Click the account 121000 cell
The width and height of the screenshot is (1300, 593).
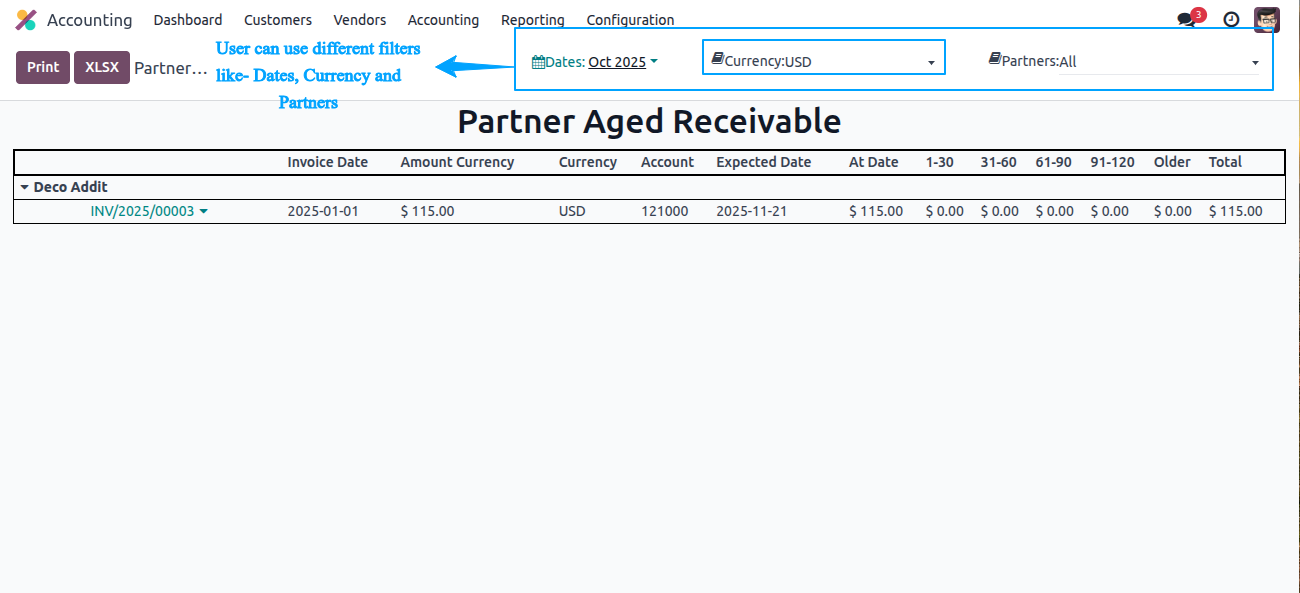[x=665, y=212]
